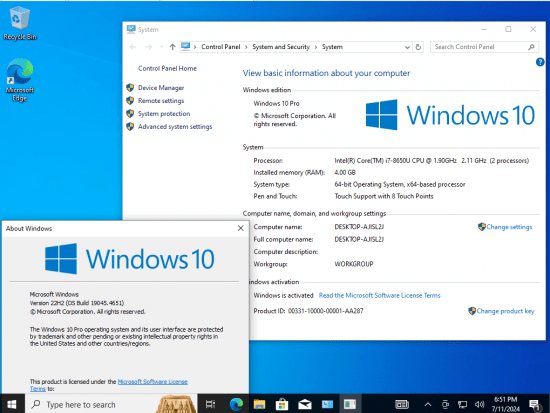The image size is (550, 413).
Task: Click the Product ID 00331-10000-00001-AA287 text
Action: pos(308,311)
